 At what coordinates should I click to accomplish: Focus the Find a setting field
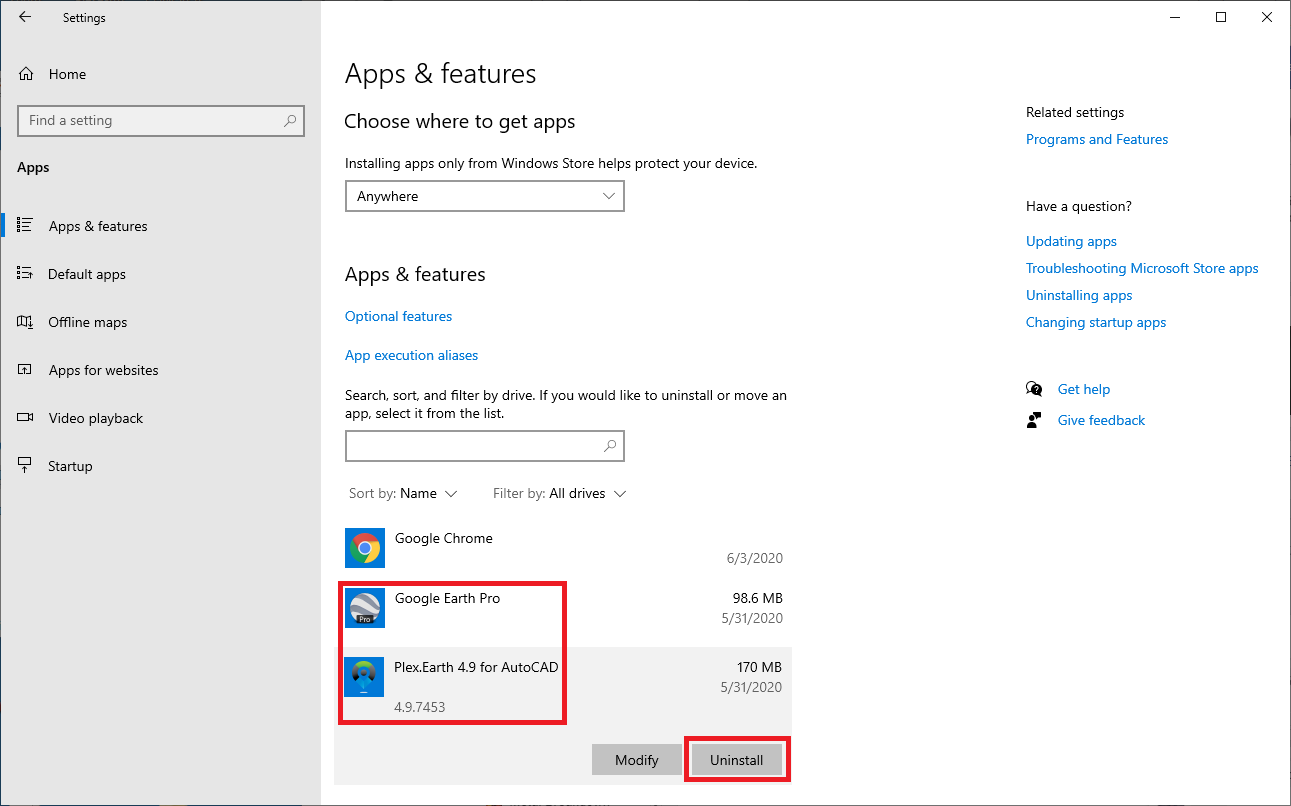[150, 120]
